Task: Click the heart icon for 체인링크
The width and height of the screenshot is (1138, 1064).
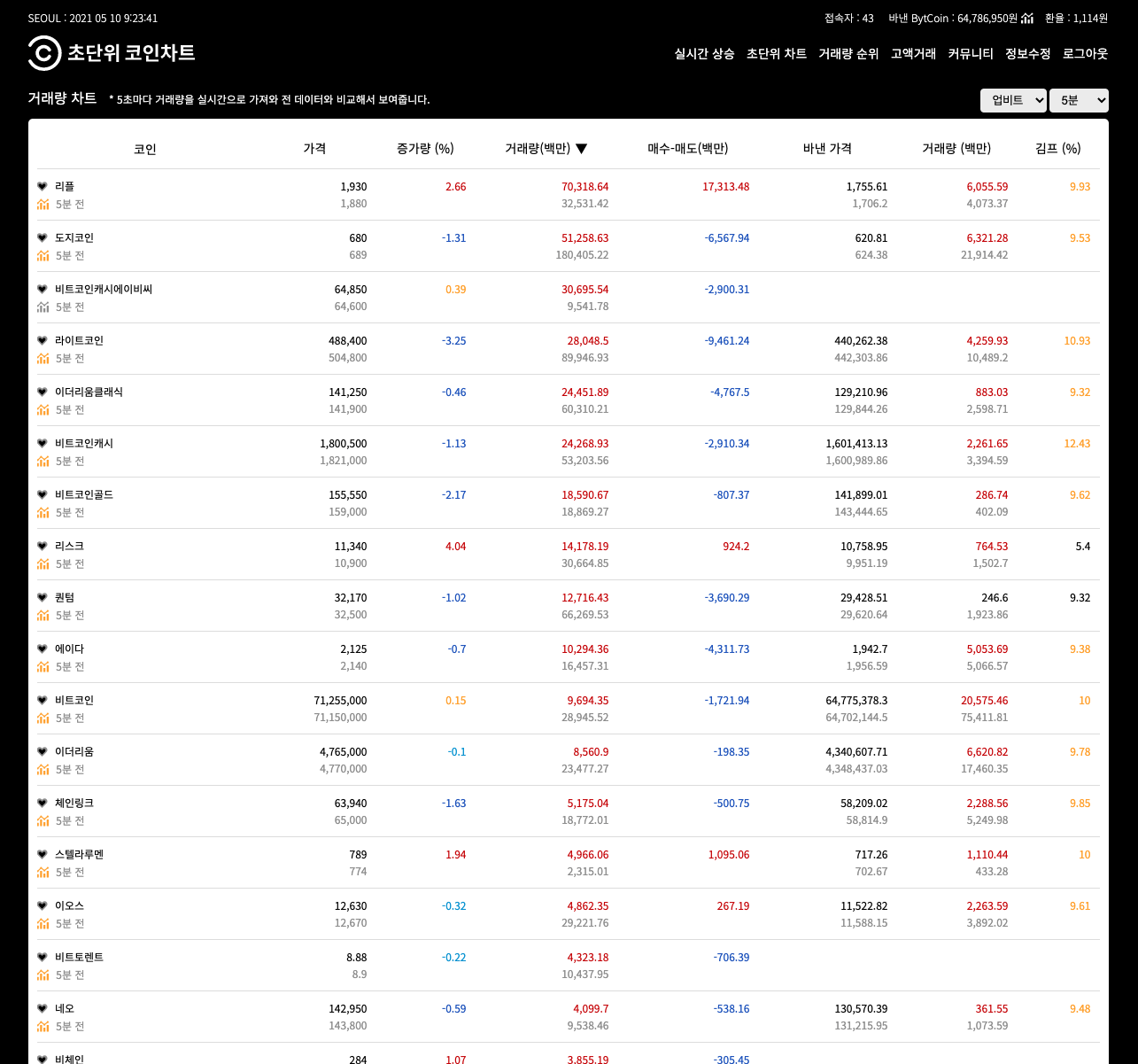Action: click(43, 803)
